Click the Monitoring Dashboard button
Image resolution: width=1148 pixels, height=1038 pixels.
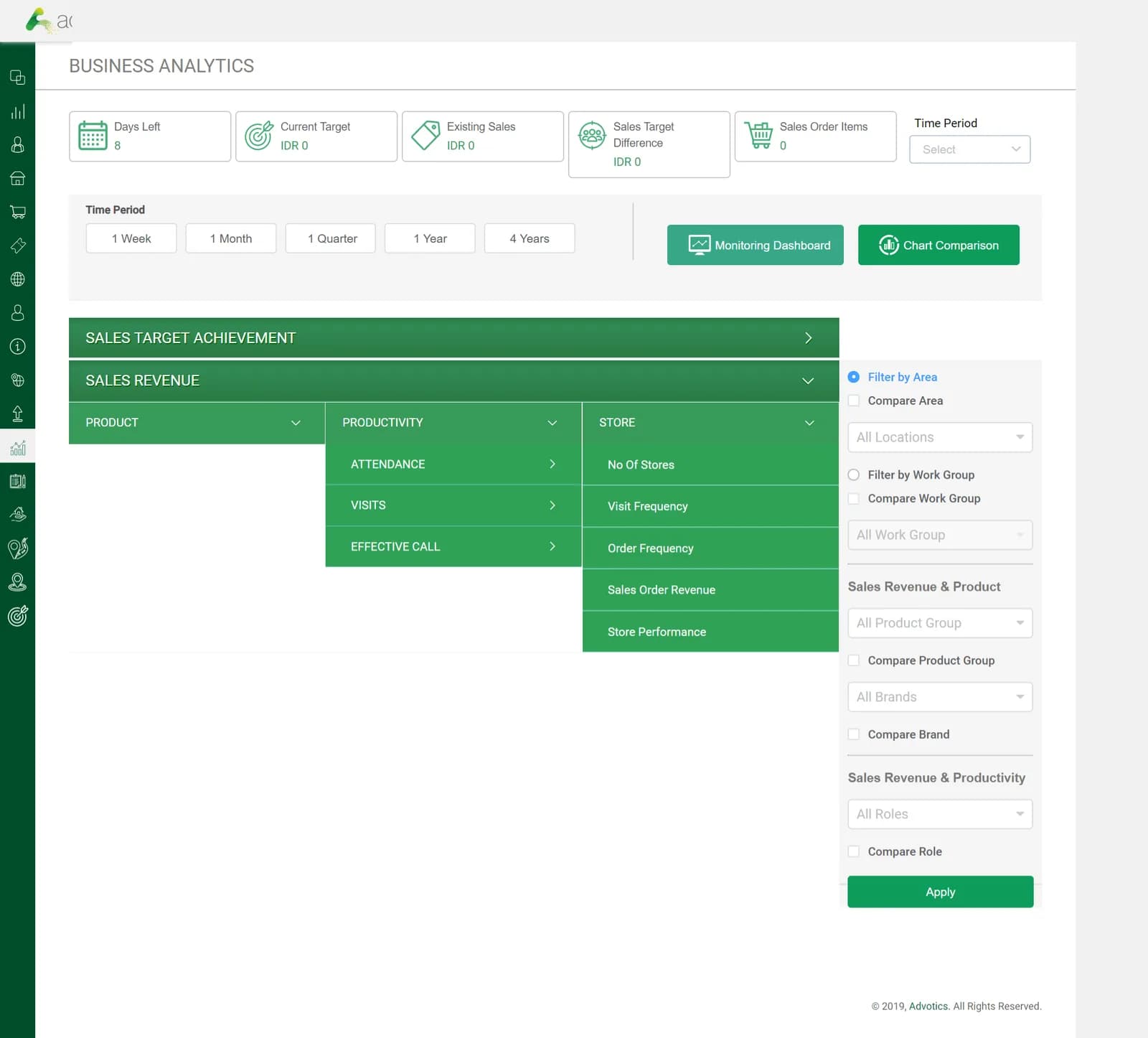756,245
